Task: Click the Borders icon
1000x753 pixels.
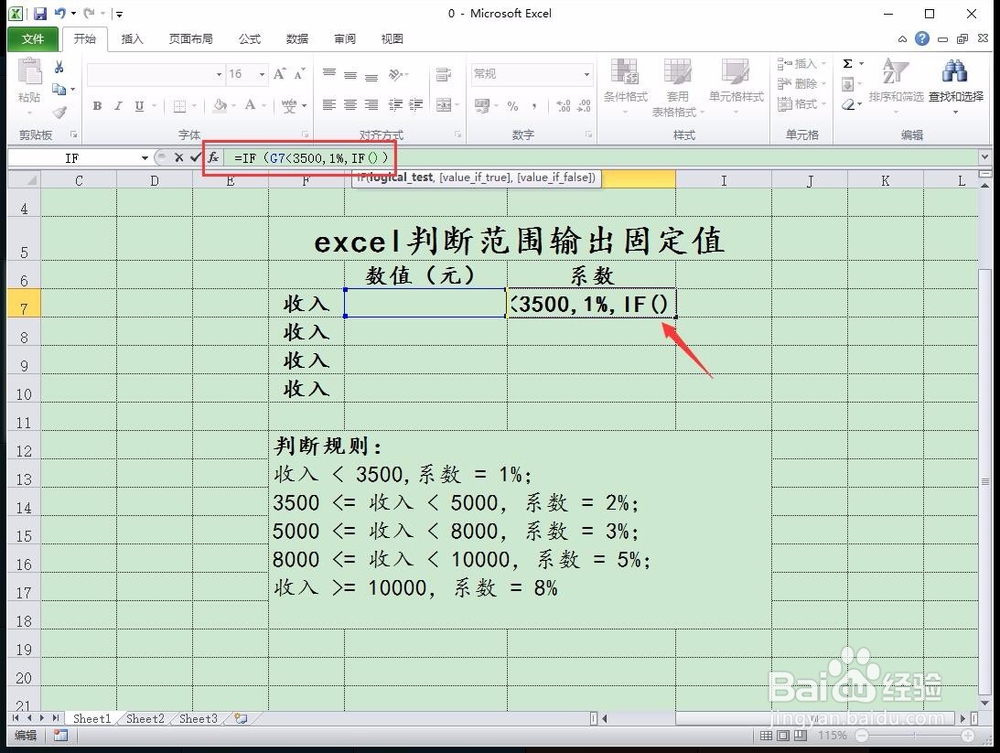Action: 180,106
